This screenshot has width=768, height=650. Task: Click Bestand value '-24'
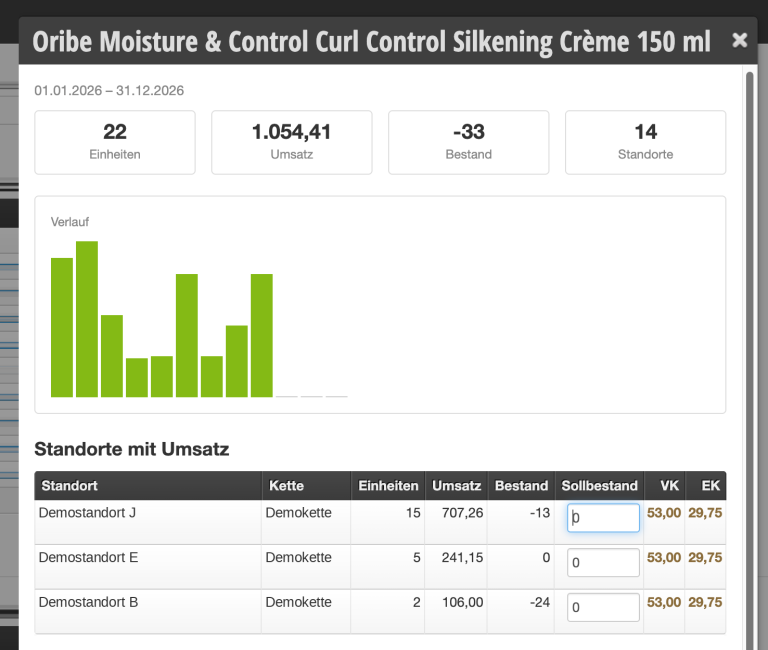tap(540, 602)
